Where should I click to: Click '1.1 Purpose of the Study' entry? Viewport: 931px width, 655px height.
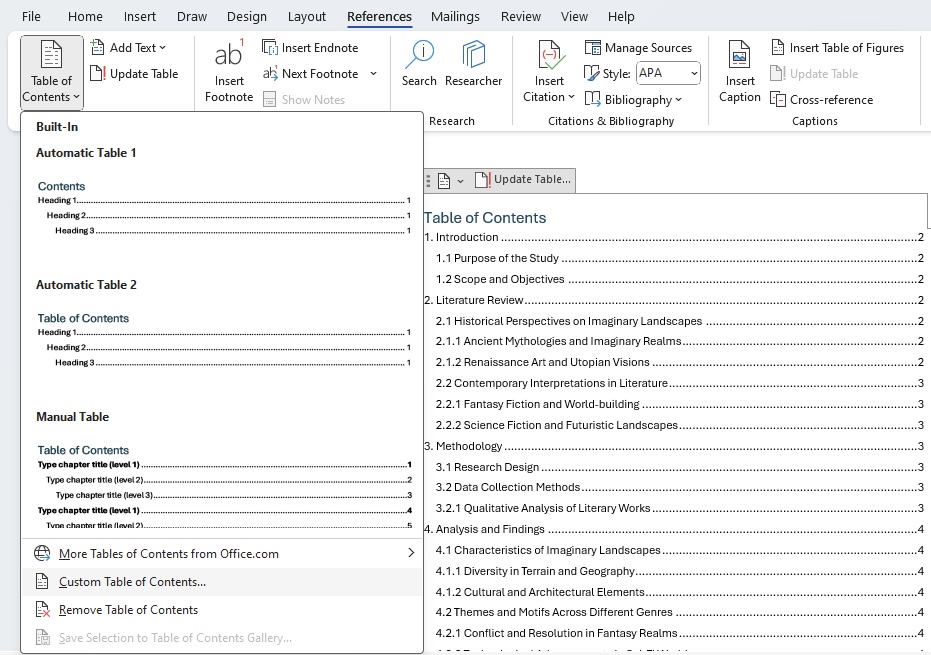pos(680,258)
